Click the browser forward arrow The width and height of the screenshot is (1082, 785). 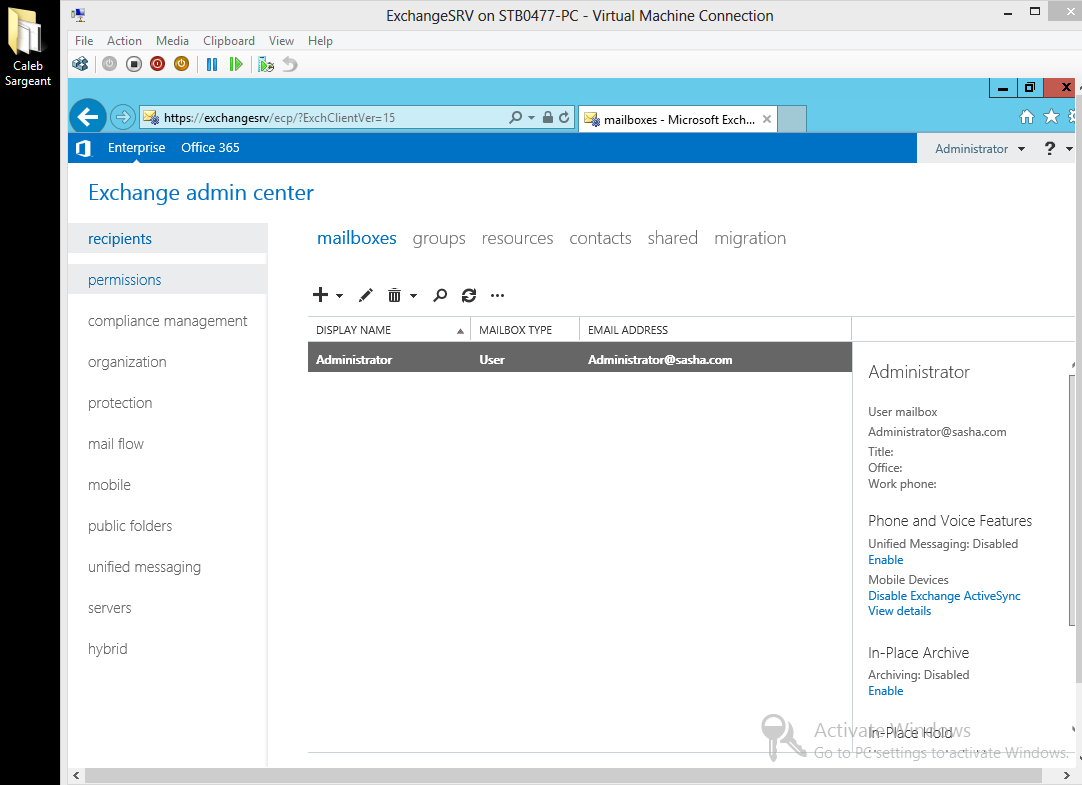122,117
